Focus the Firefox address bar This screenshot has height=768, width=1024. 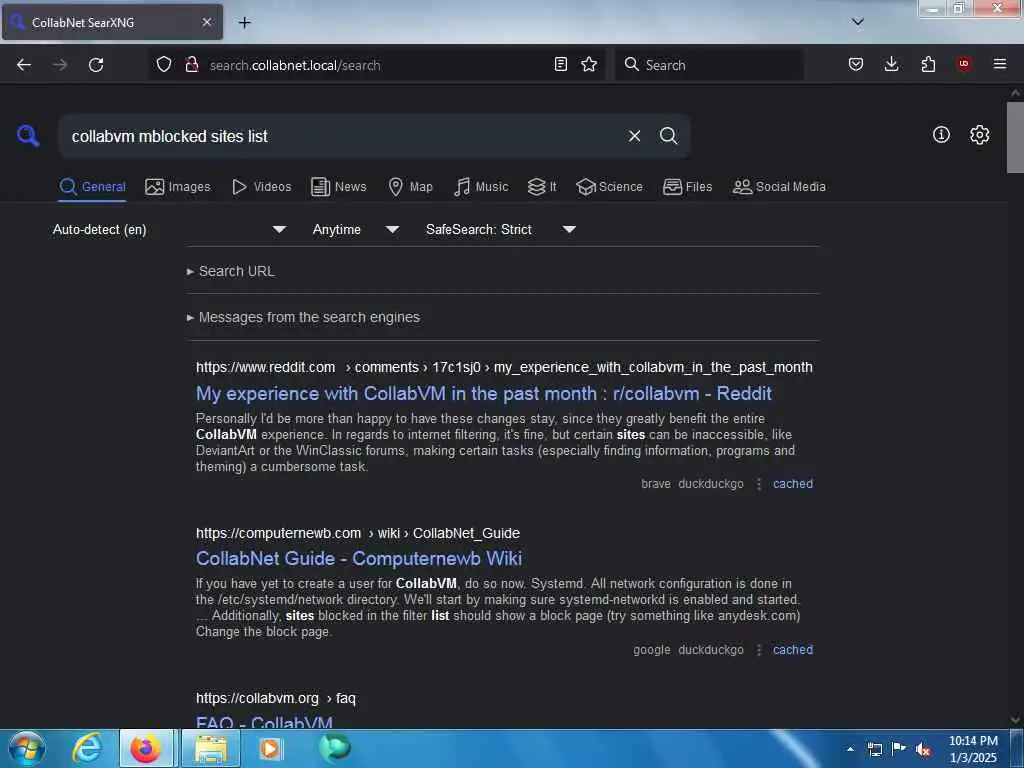click(x=376, y=65)
